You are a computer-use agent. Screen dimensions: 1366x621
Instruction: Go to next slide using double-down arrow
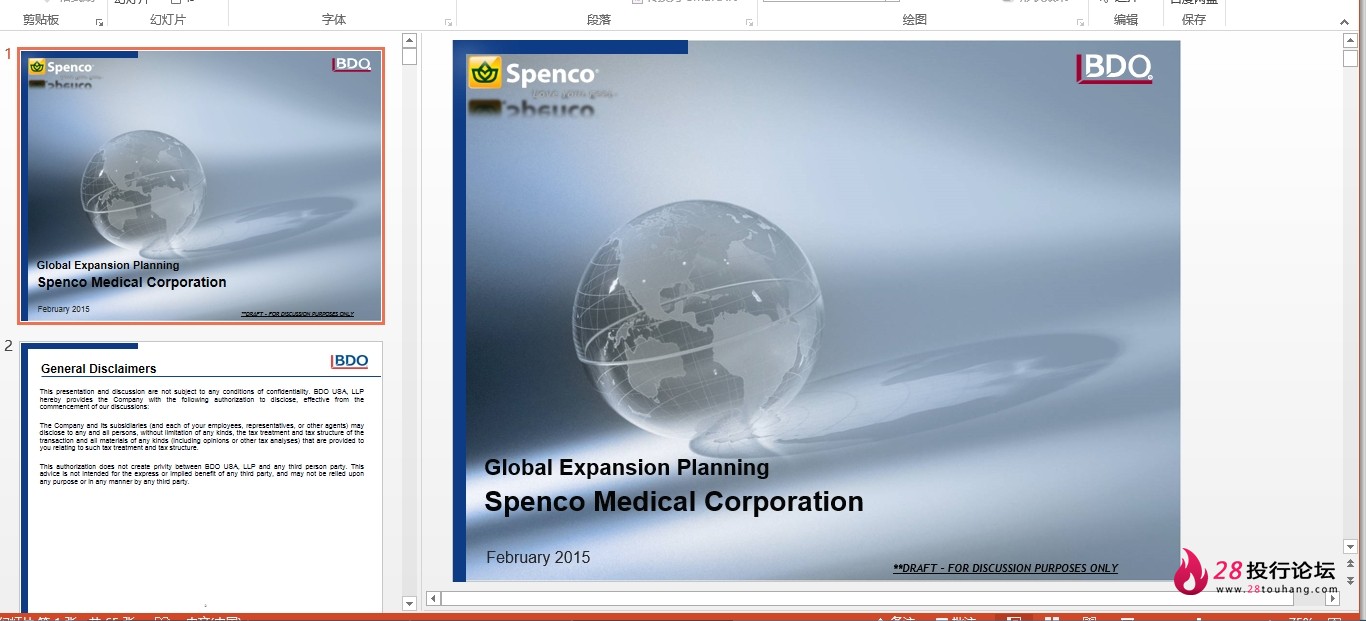click(x=1350, y=580)
